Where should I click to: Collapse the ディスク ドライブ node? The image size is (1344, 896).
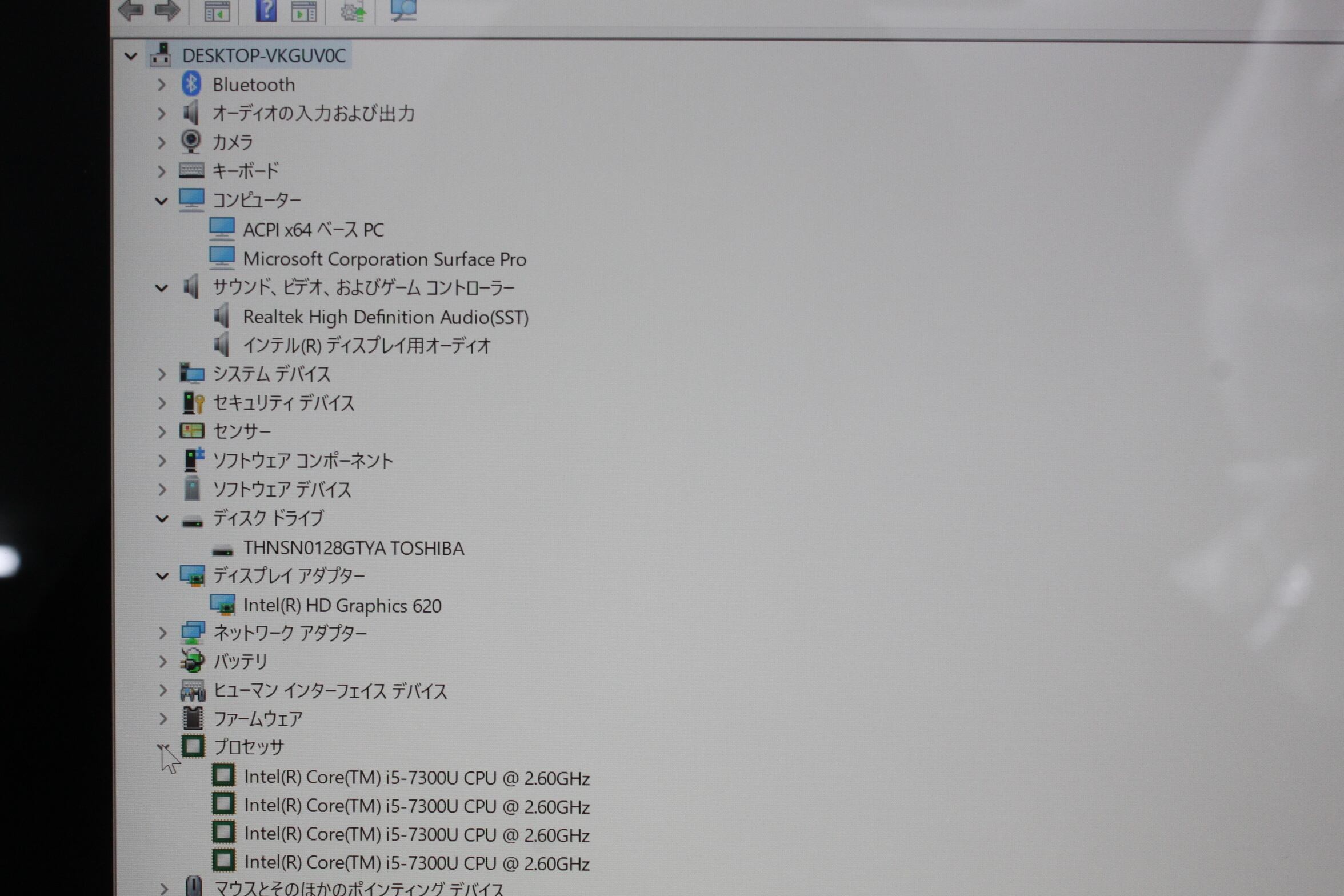point(162,519)
